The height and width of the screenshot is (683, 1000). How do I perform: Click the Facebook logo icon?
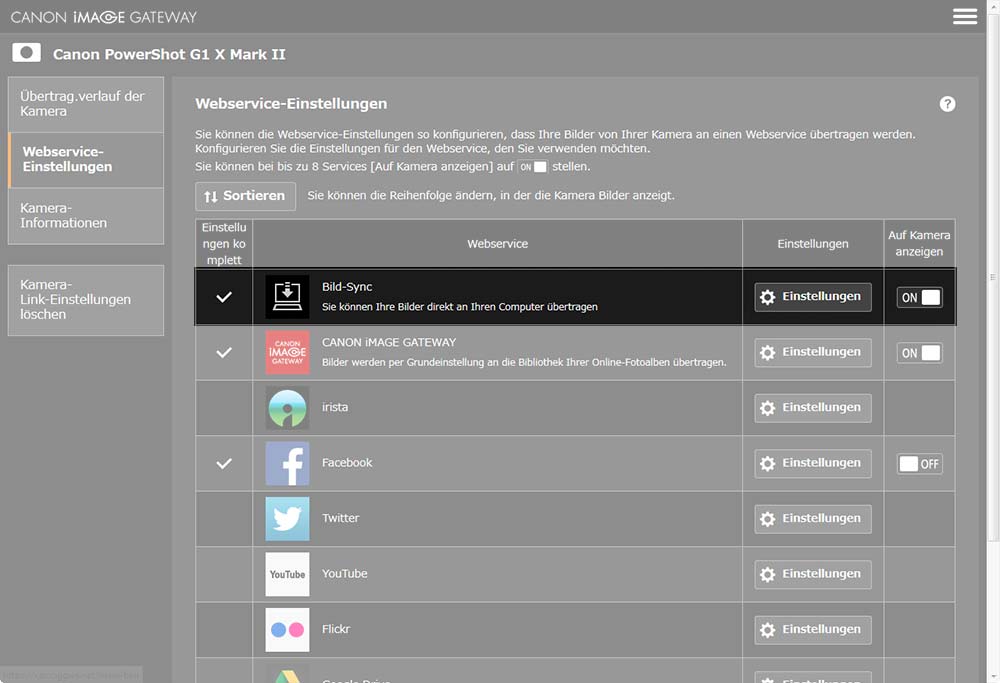point(287,463)
